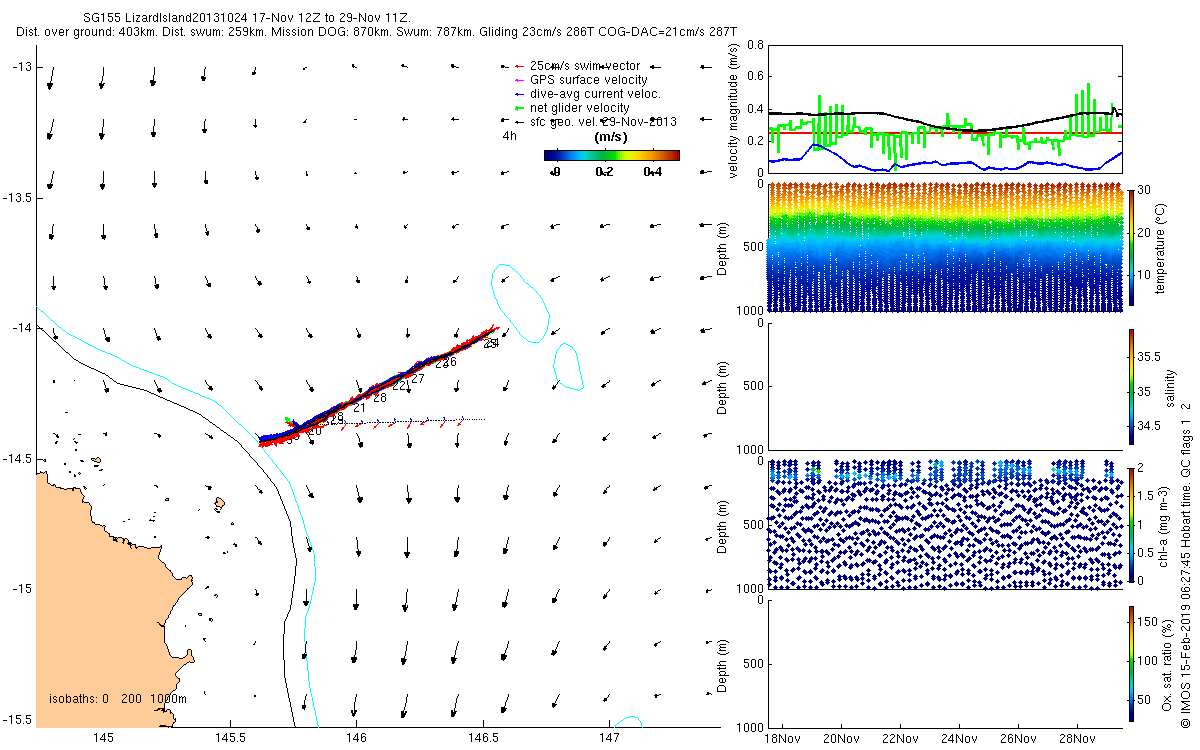Select the 'dive-avg current veloc.' legend entry
Screen dimensions: 1200x750
[595, 94]
